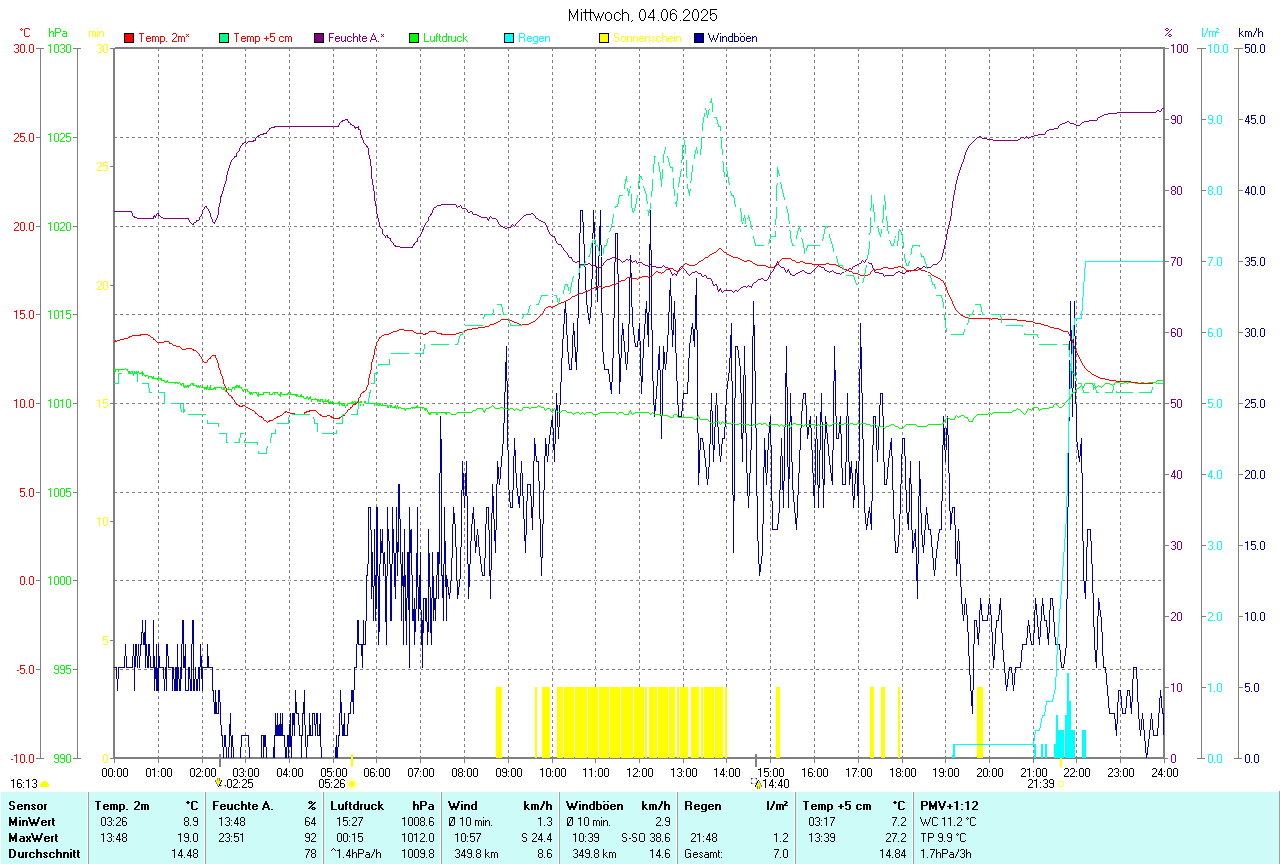Click the date title Mittwoch, 04.06.2025

click(x=642, y=15)
